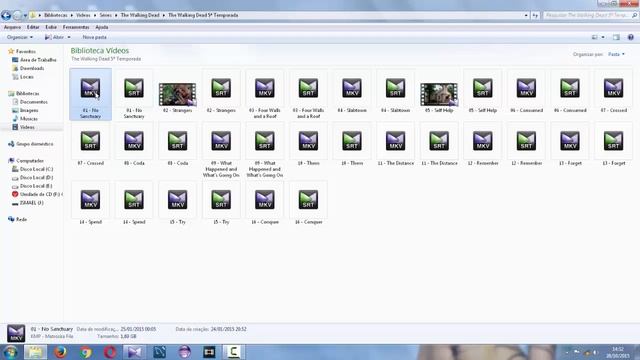This screenshot has width=640, height=360.
Task: Open the Arquivo menu
Action: pos(12,27)
